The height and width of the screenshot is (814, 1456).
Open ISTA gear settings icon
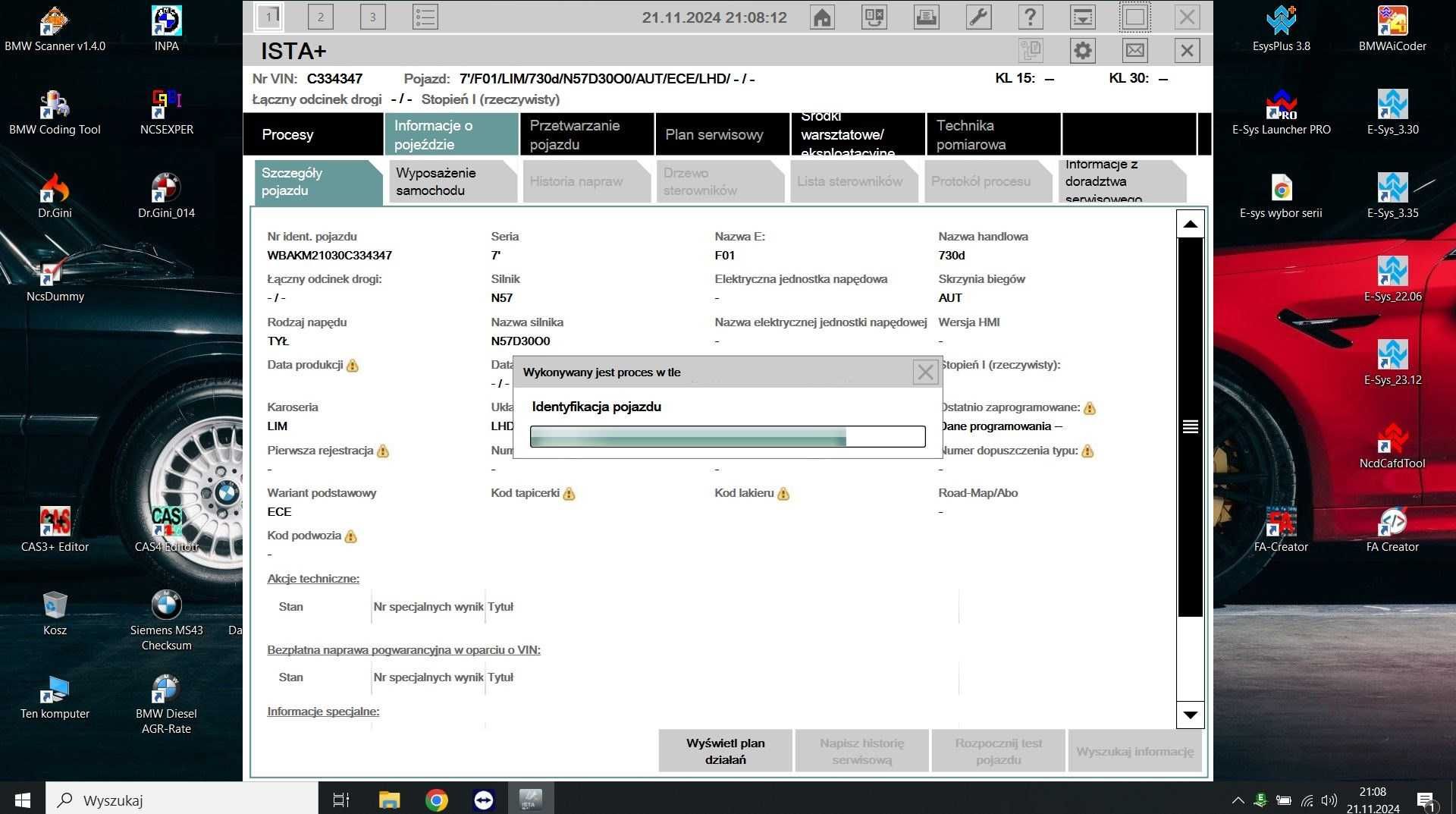(1083, 51)
